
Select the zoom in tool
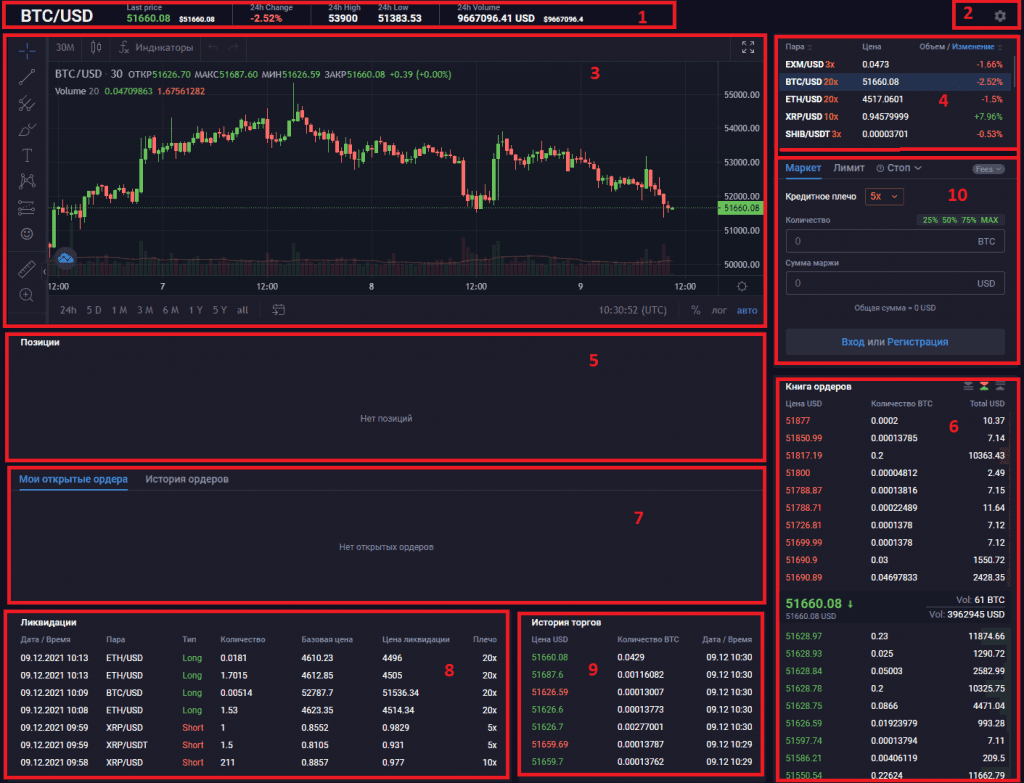click(27, 295)
